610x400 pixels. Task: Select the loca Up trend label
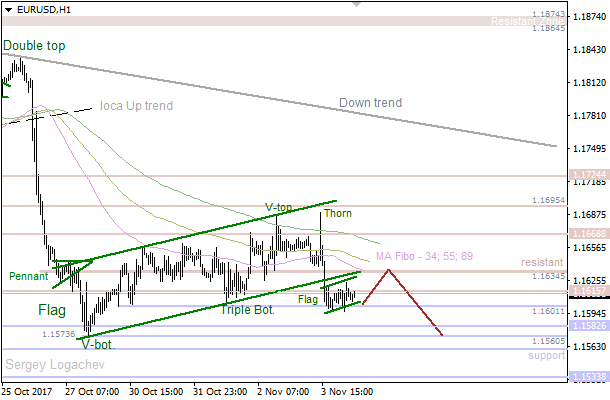coord(136,106)
